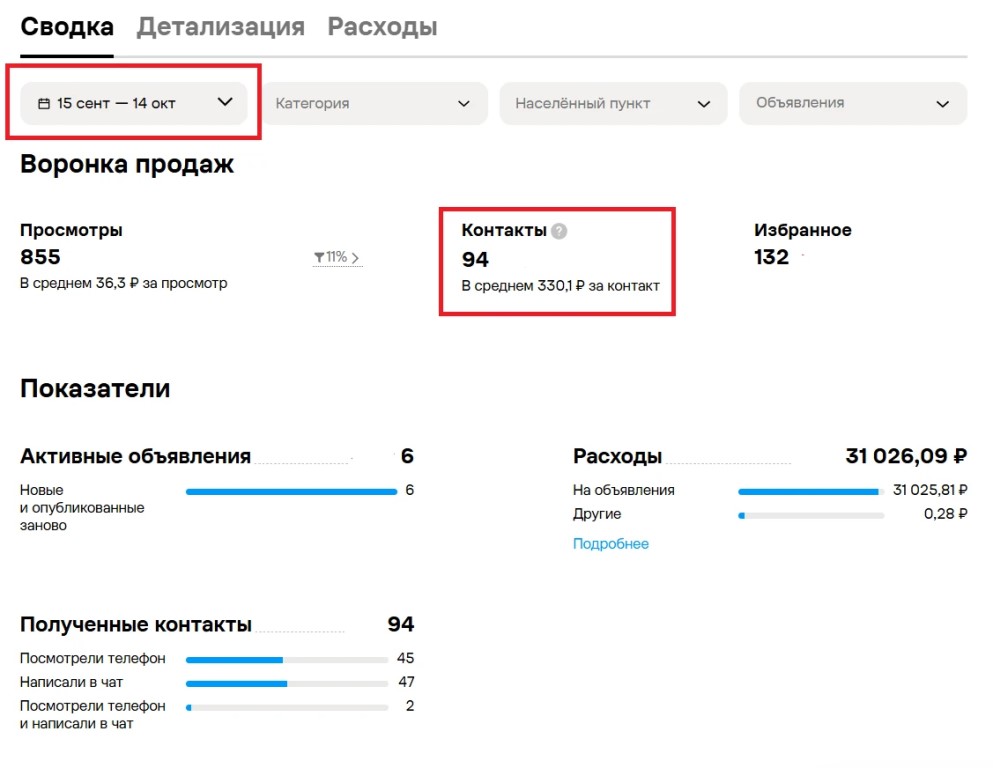Screen dimensions: 993x768
Task: Click the Посмотрели телефон progress bar with 45
Action: coord(287,660)
